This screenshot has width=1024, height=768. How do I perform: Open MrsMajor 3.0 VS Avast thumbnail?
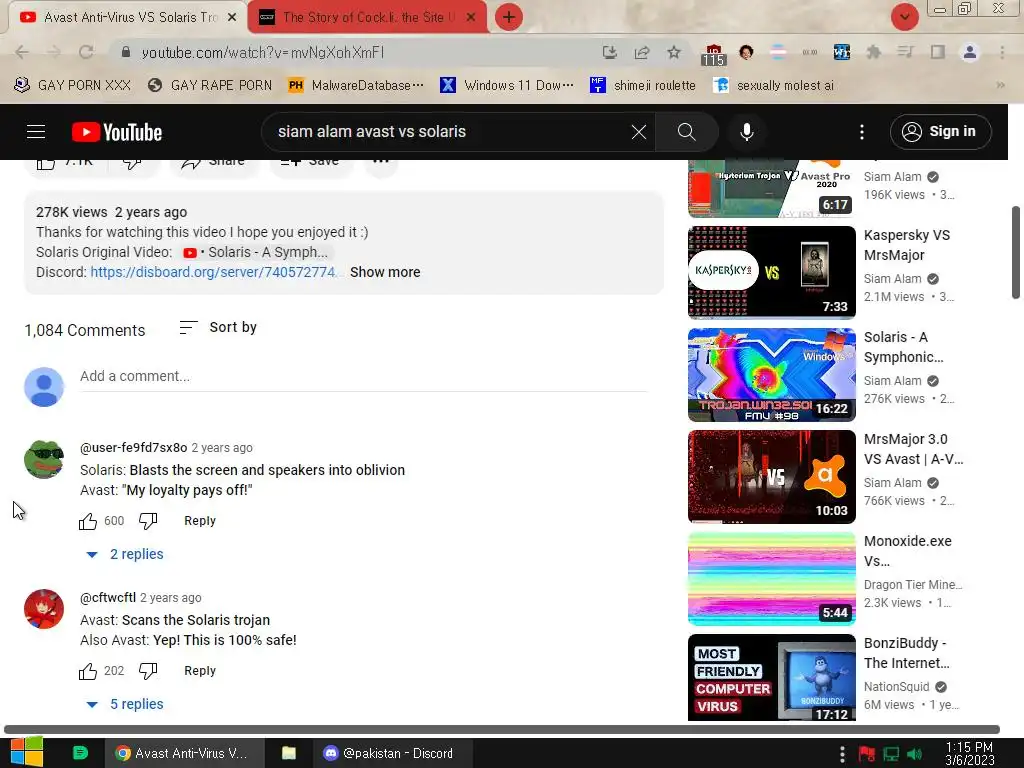click(x=771, y=477)
